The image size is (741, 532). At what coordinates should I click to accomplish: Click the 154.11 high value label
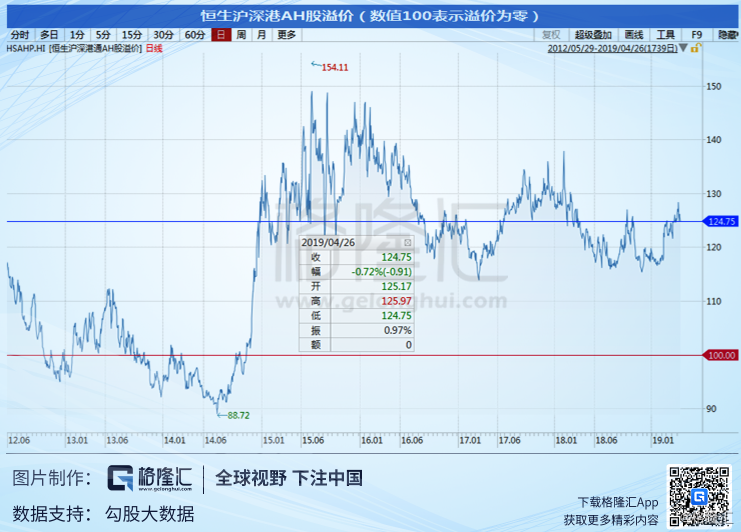335,68
